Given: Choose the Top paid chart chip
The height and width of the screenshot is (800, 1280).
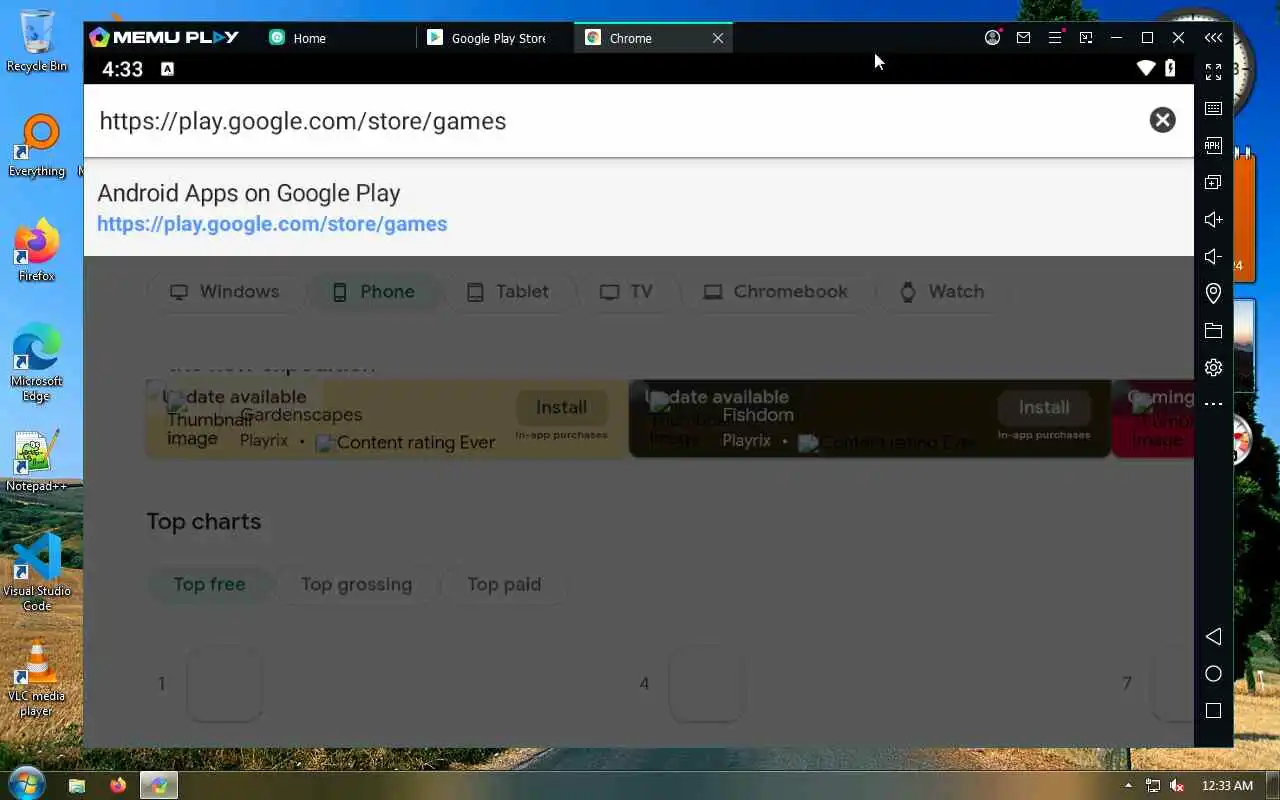Looking at the screenshot, I should tap(504, 584).
